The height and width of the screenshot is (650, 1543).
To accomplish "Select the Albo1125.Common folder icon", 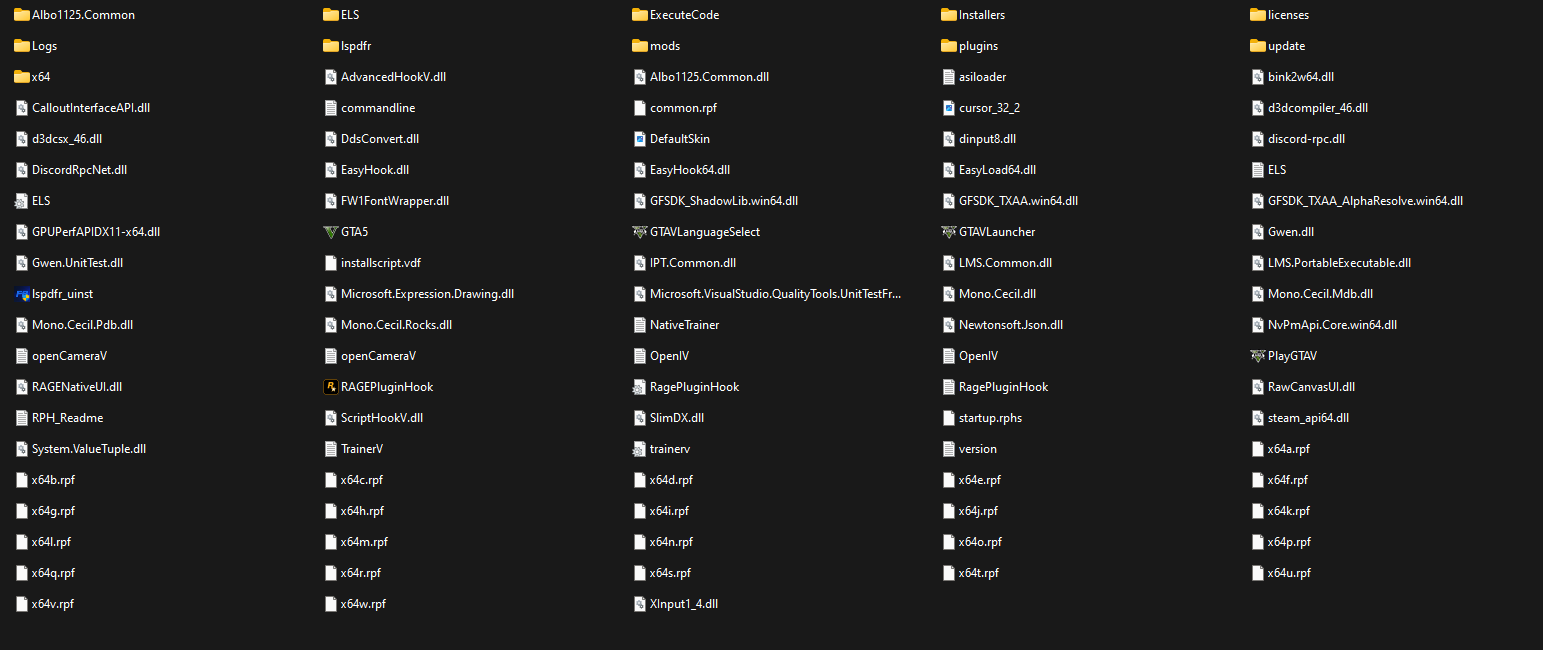I will tap(22, 15).
